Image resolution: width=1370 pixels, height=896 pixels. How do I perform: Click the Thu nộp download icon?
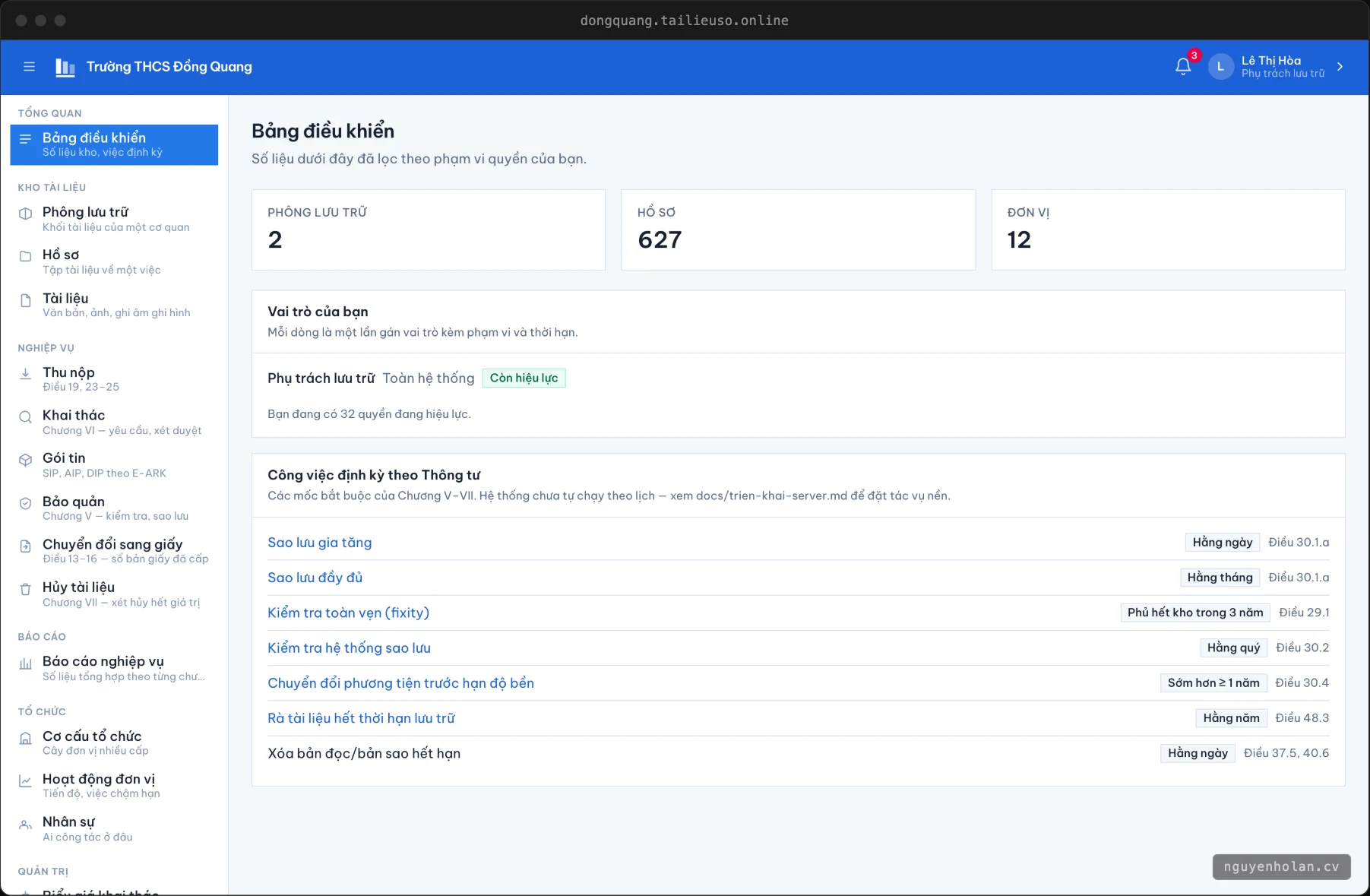26,374
